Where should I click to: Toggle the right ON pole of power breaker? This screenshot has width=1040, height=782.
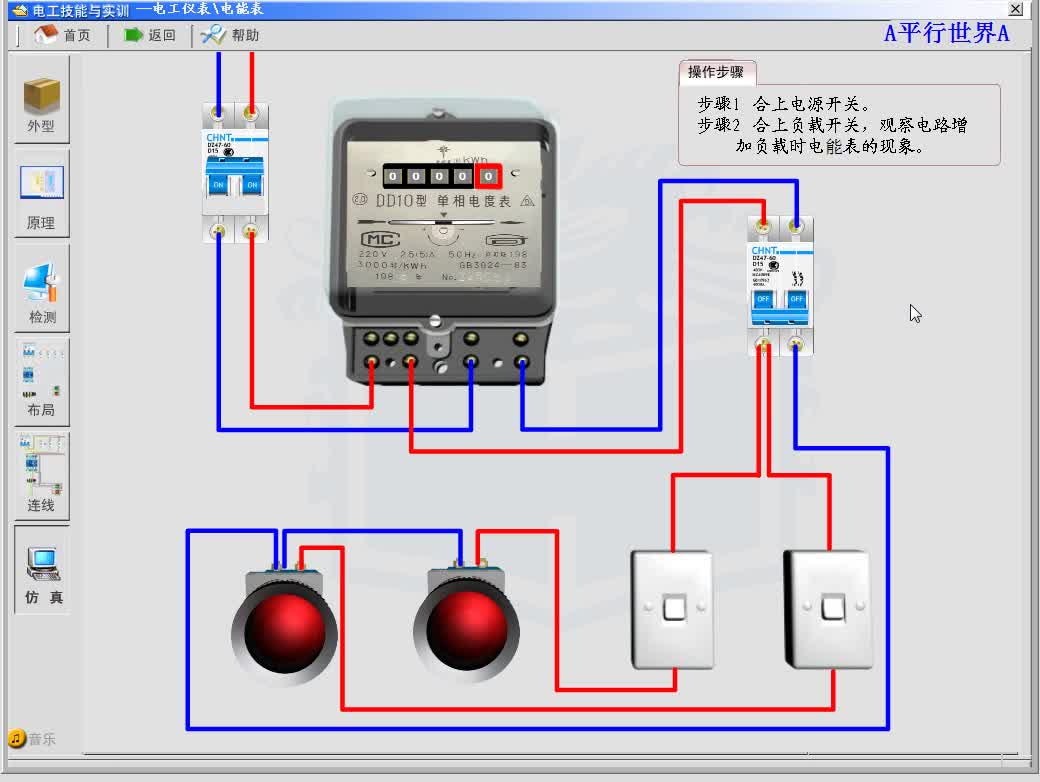point(252,185)
